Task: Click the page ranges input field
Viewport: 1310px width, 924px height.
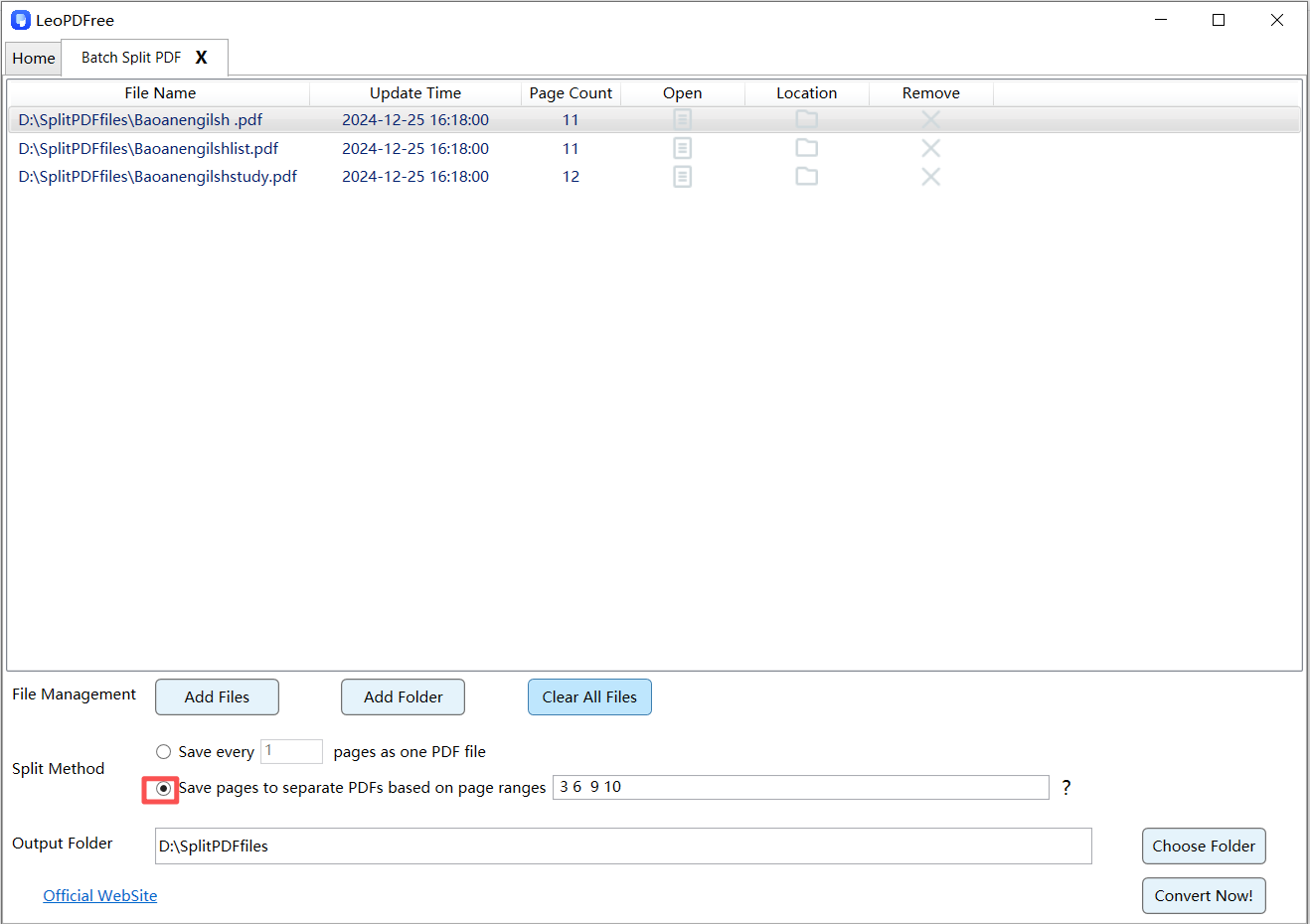Action: 800,787
